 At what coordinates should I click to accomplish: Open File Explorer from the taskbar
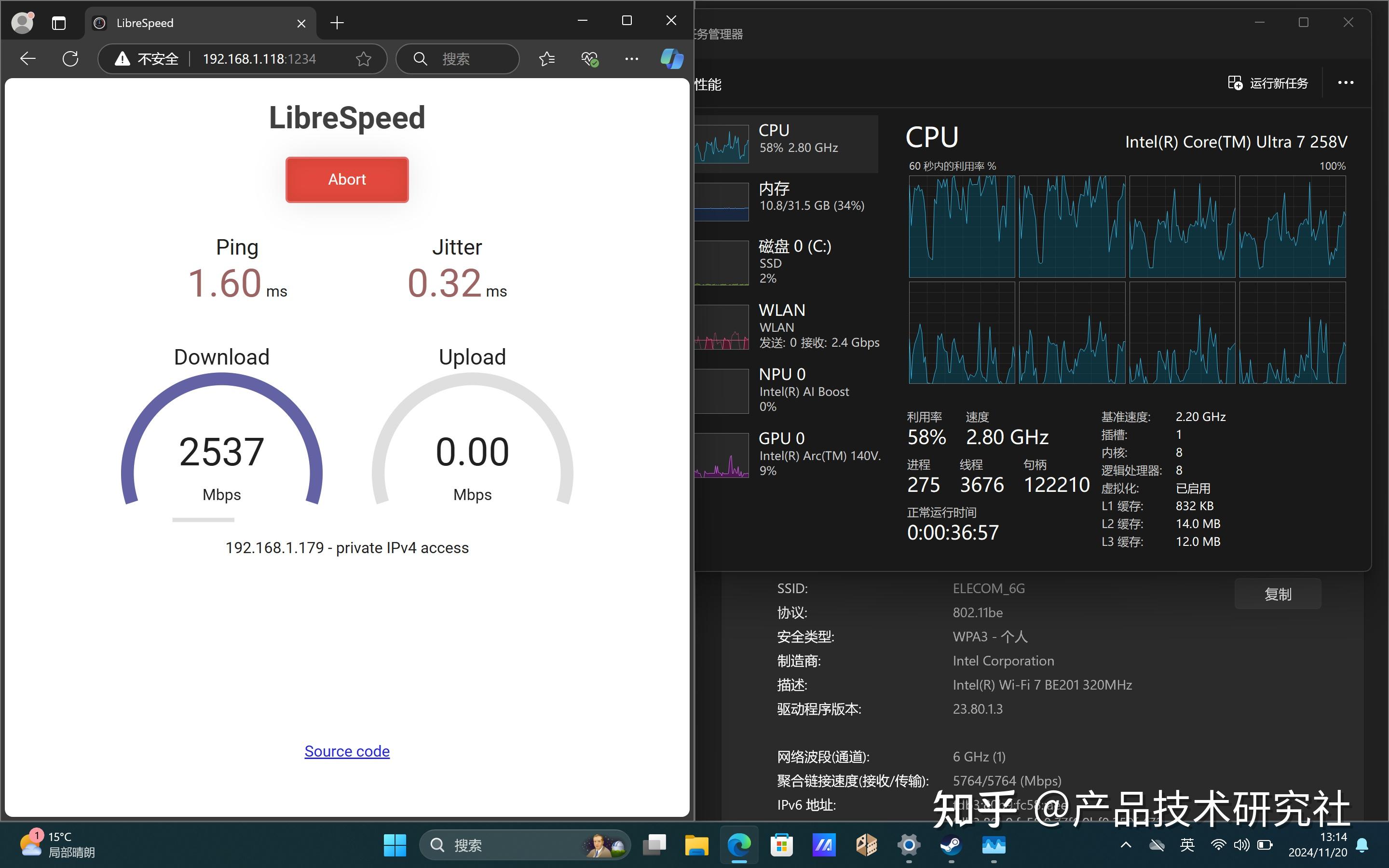click(696, 845)
